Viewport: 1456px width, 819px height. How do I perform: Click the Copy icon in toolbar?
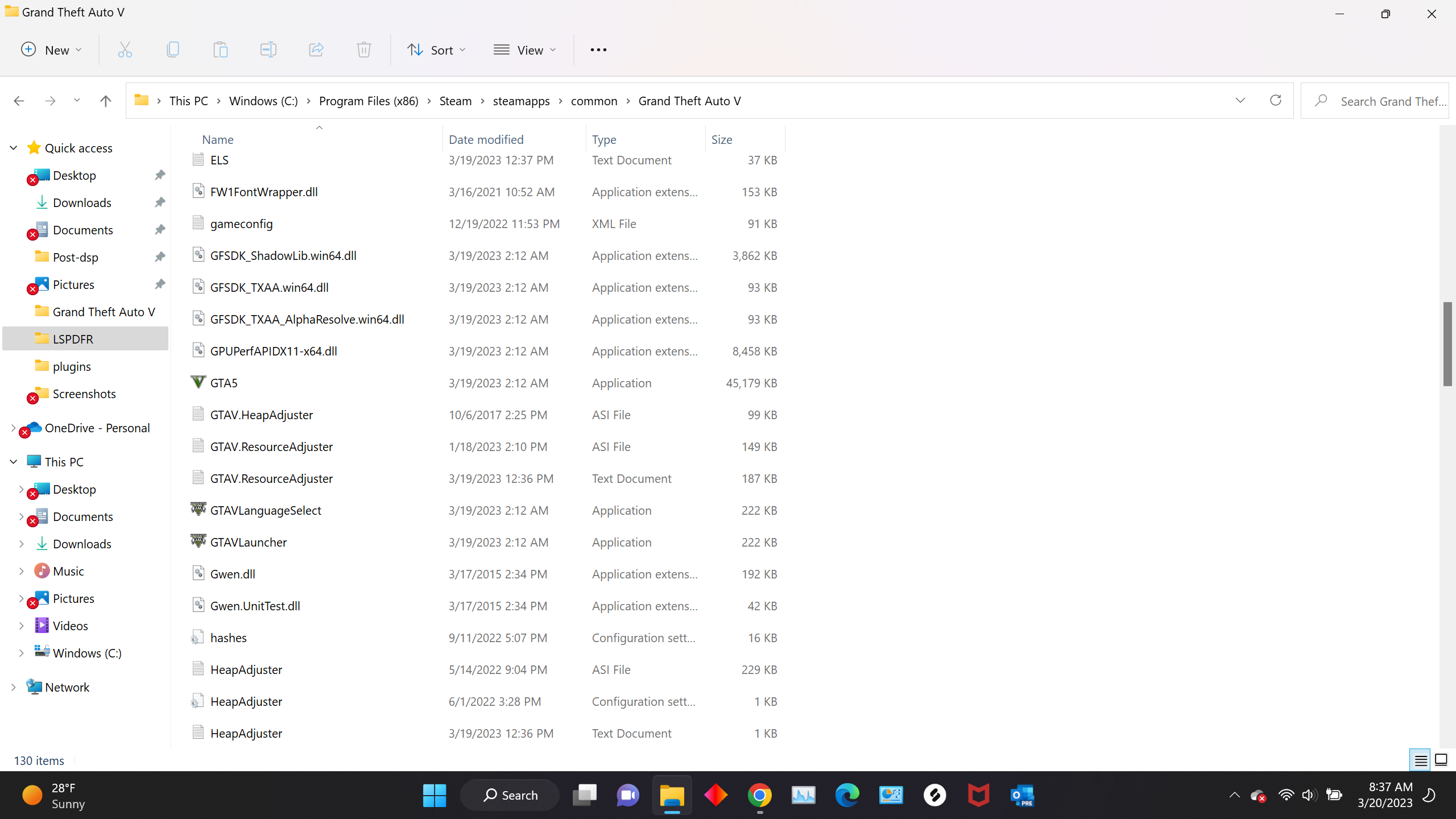173,50
